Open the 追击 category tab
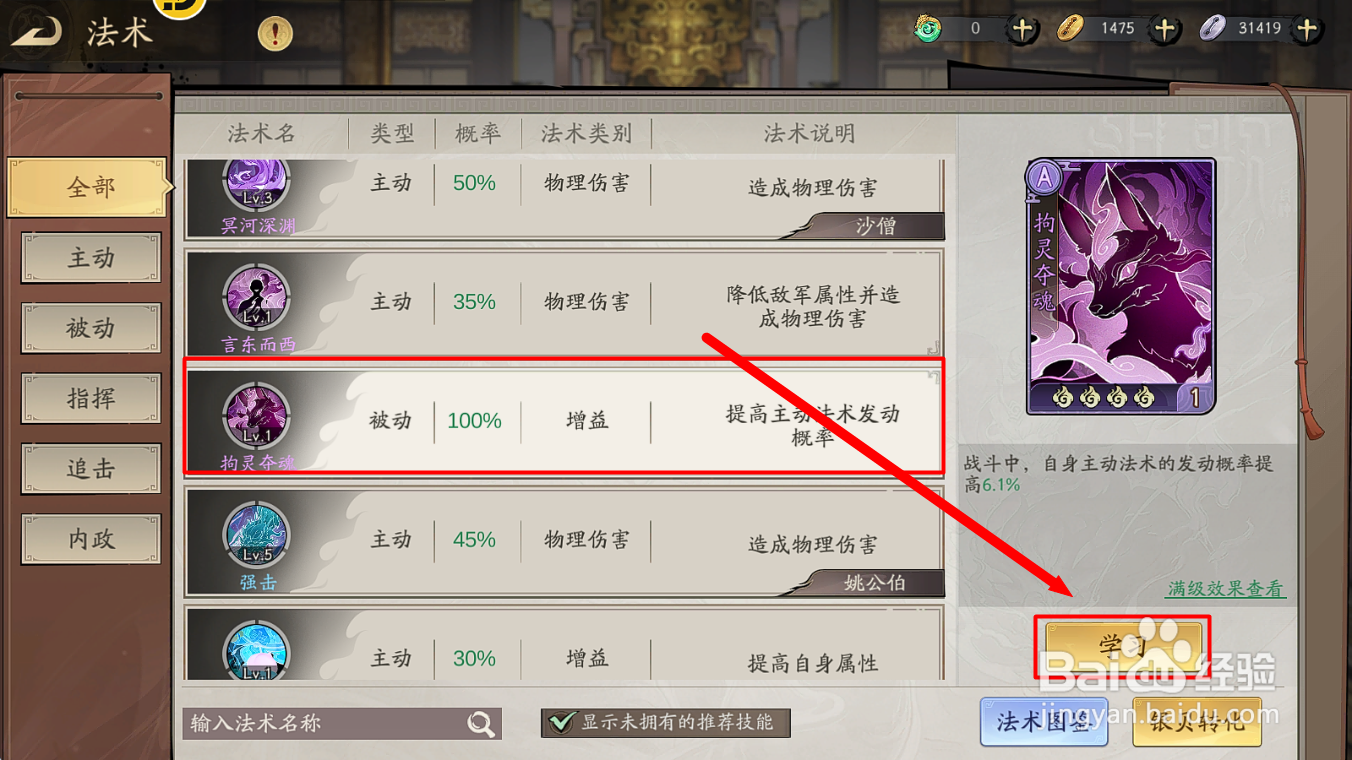Screen dimensions: 1352x760 (x=91, y=469)
